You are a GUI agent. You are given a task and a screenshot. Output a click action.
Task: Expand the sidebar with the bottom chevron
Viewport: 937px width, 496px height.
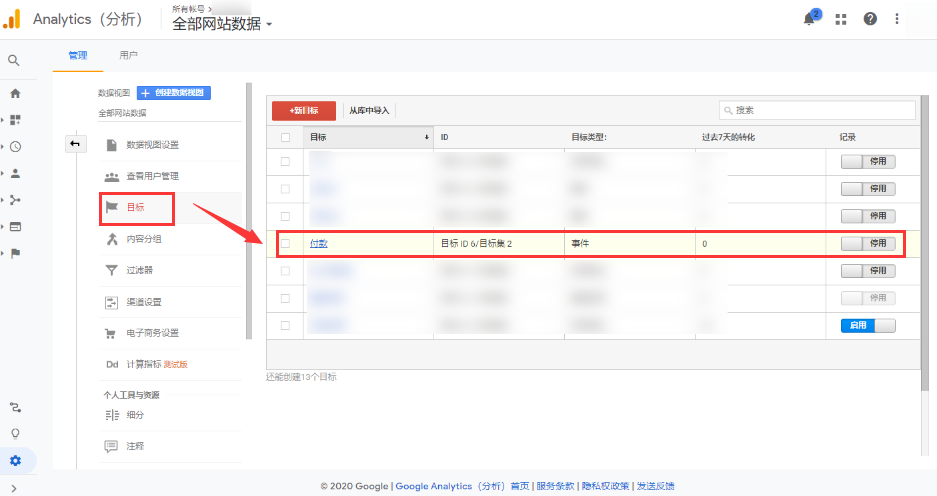tap(14, 487)
